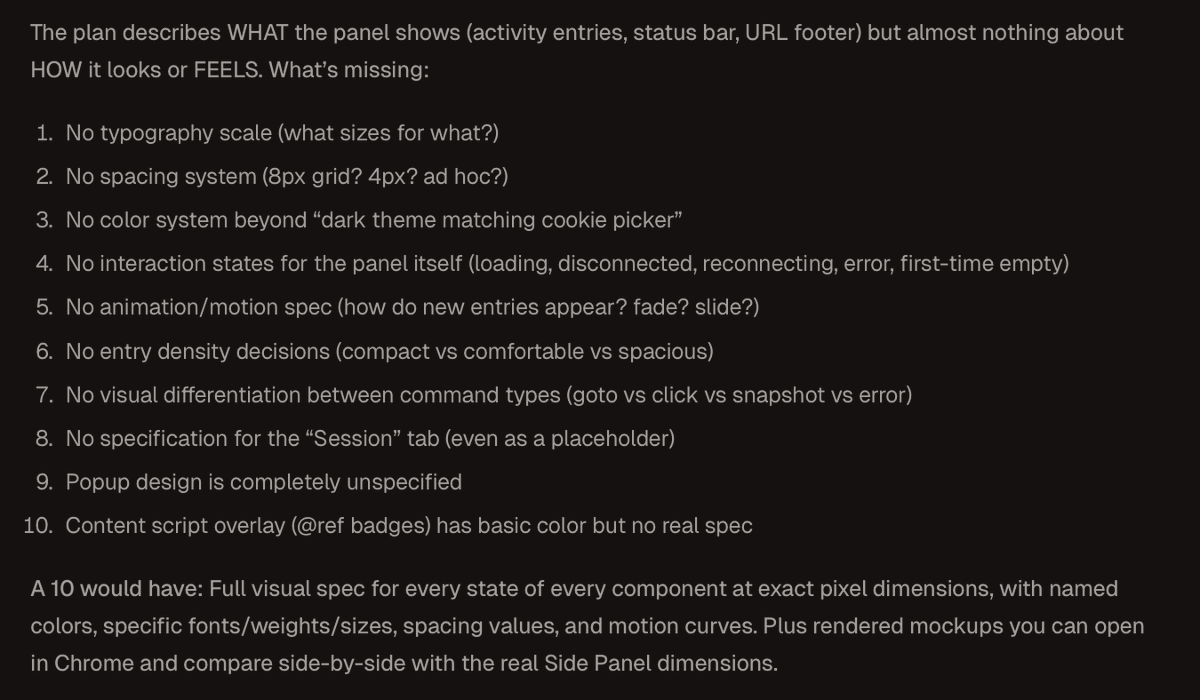Click the number 1 list marker

[43, 133]
